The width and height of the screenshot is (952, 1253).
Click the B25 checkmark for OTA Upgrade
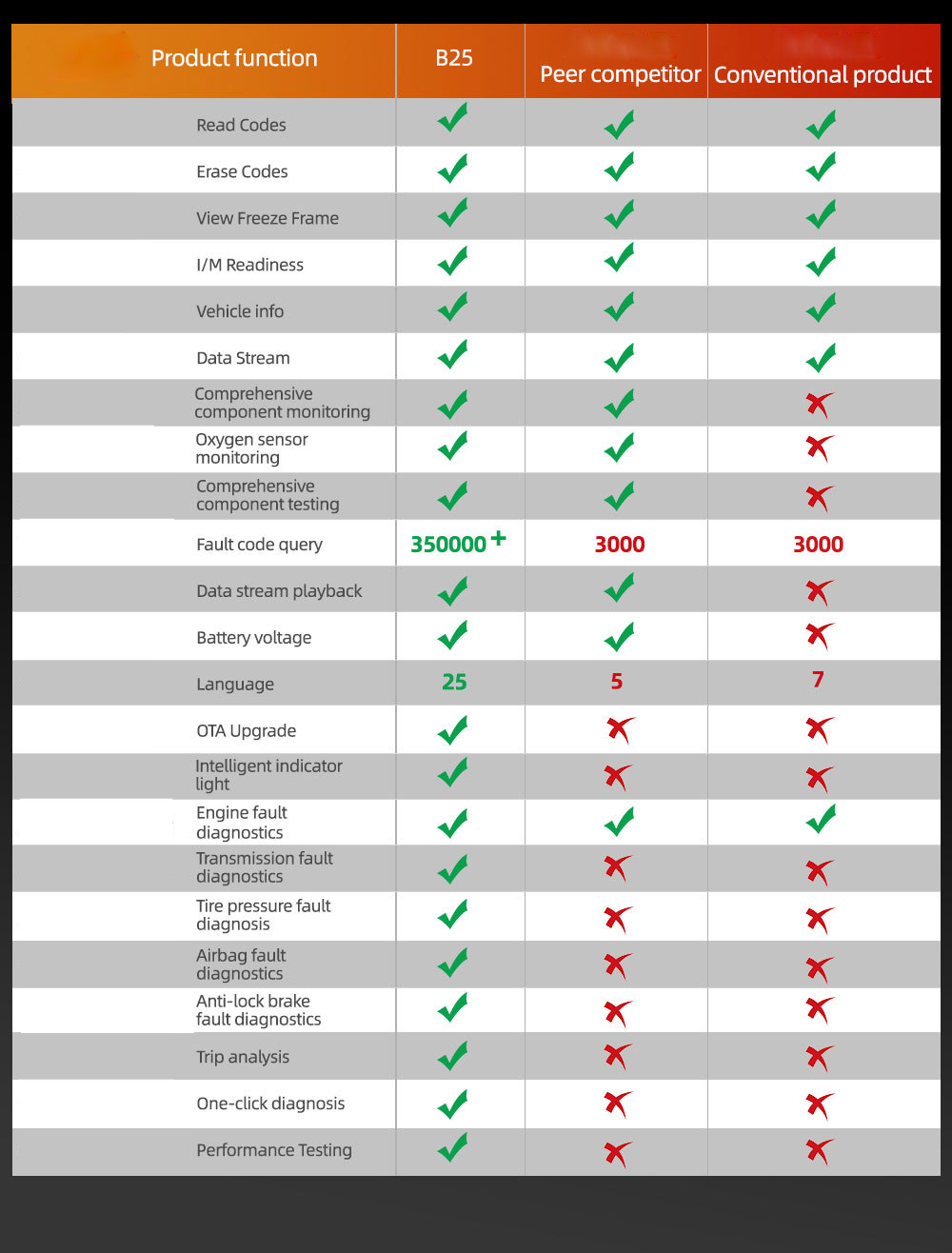[x=452, y=731]
